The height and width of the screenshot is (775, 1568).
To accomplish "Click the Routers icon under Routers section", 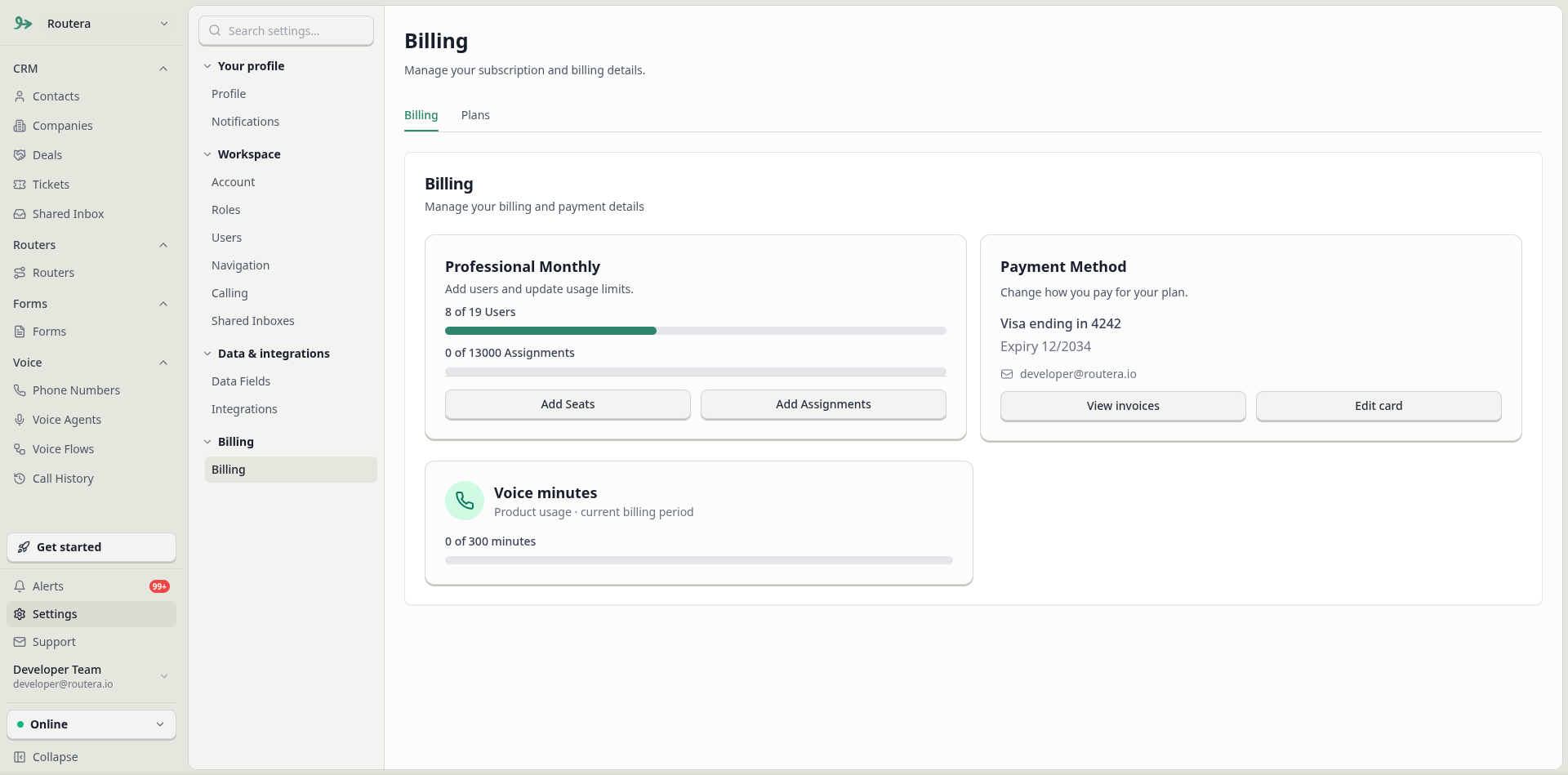I will point(20,273).
